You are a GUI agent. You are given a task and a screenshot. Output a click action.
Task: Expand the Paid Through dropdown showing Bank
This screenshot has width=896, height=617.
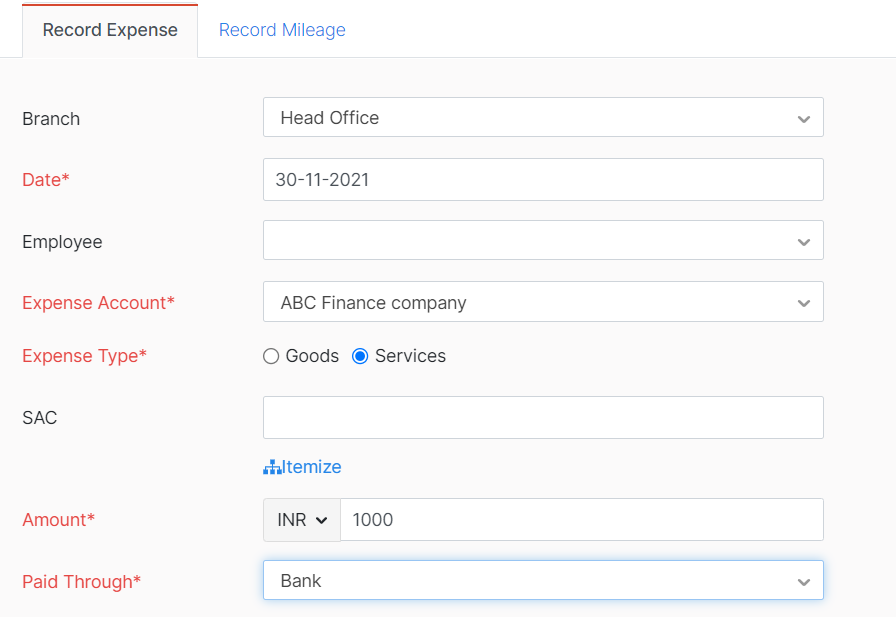point(542,581)
